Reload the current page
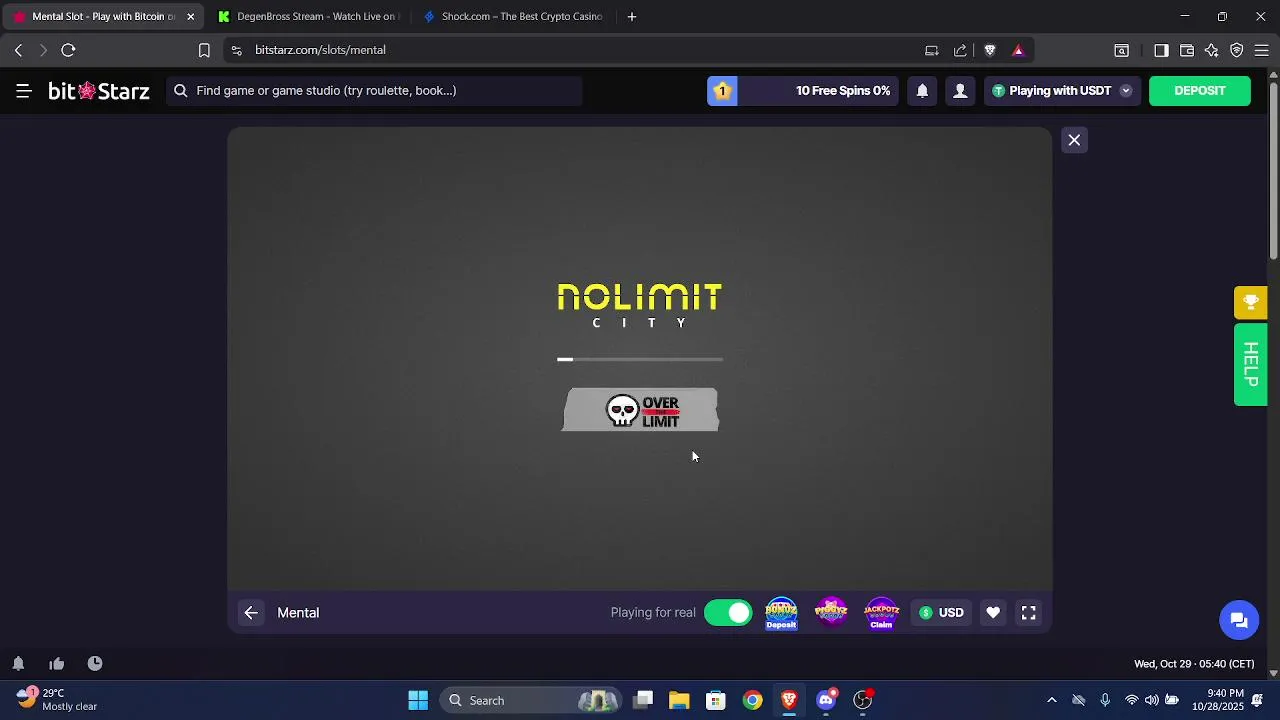The width and height of the screenshot is (1280, 720). (x=68, y=50)
